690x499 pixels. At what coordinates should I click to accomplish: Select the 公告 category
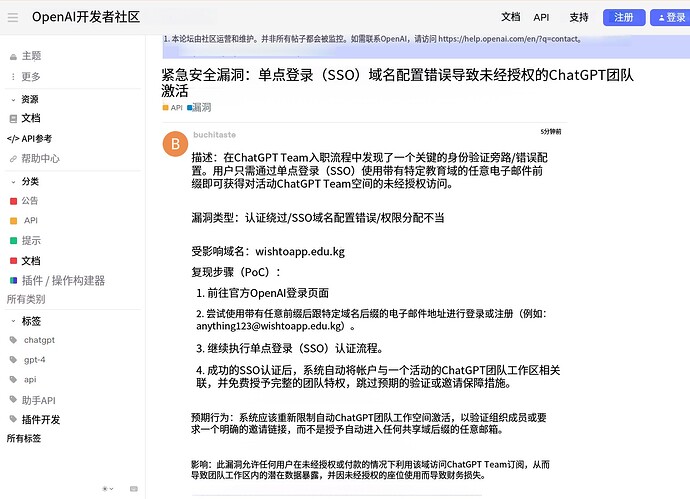click(x=30, y=201)
